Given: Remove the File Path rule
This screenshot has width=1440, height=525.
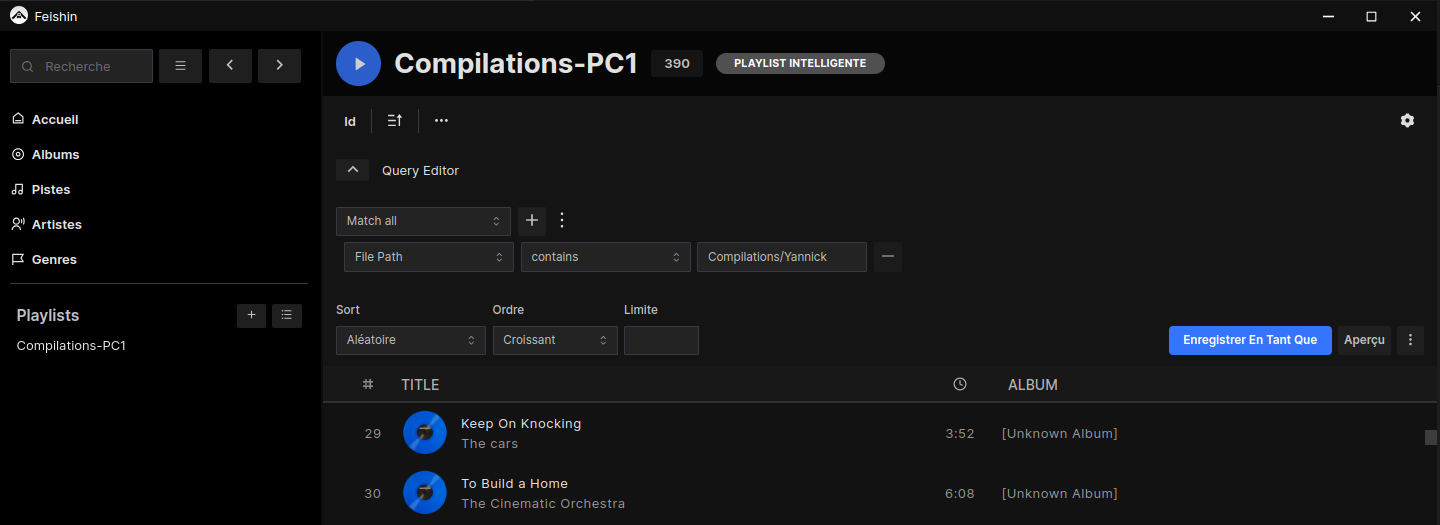Looking at the screenshot, I should tap(888, 257).
